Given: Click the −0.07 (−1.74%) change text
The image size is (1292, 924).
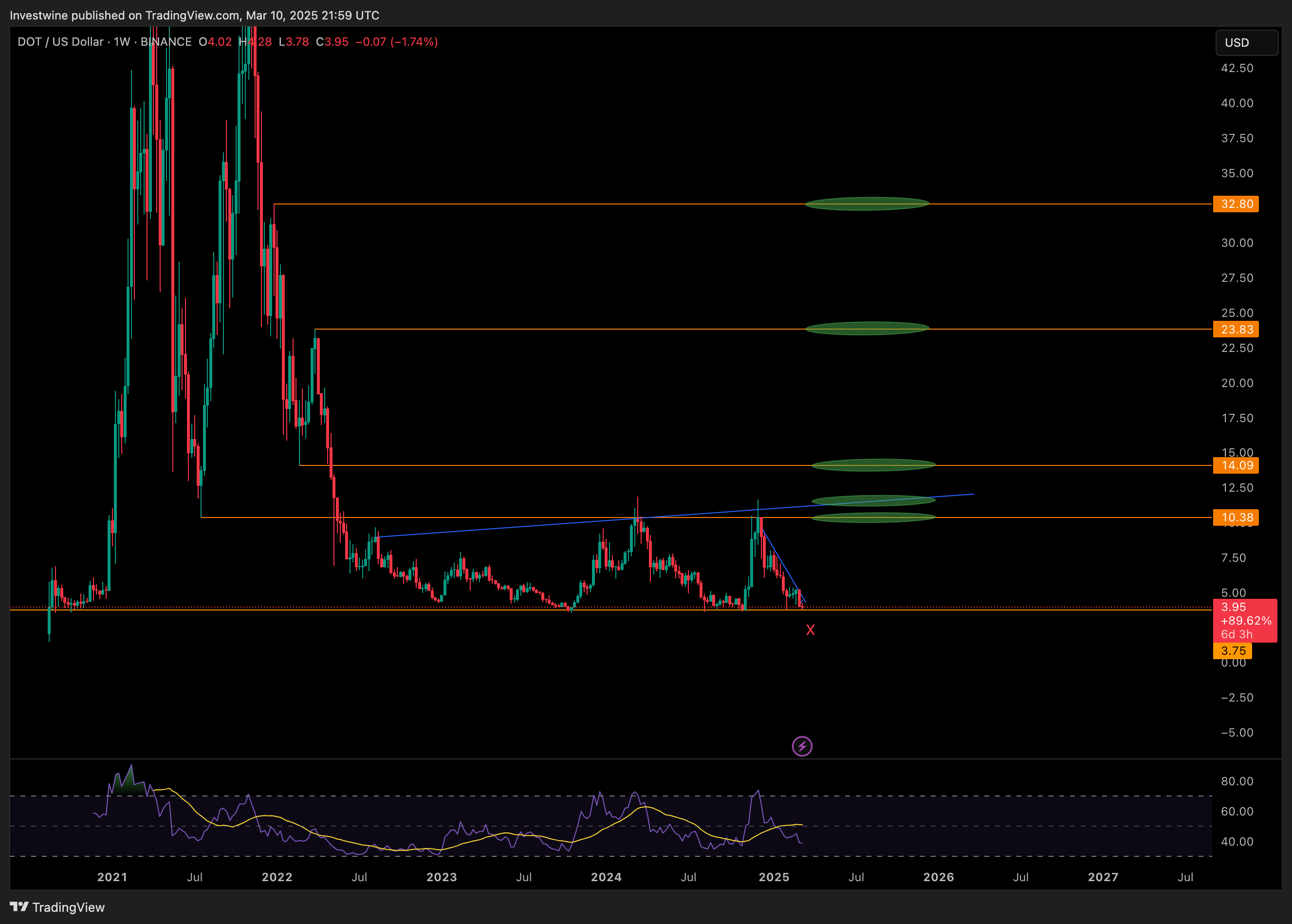Looking at the screenshot, I should click(397, 42).
